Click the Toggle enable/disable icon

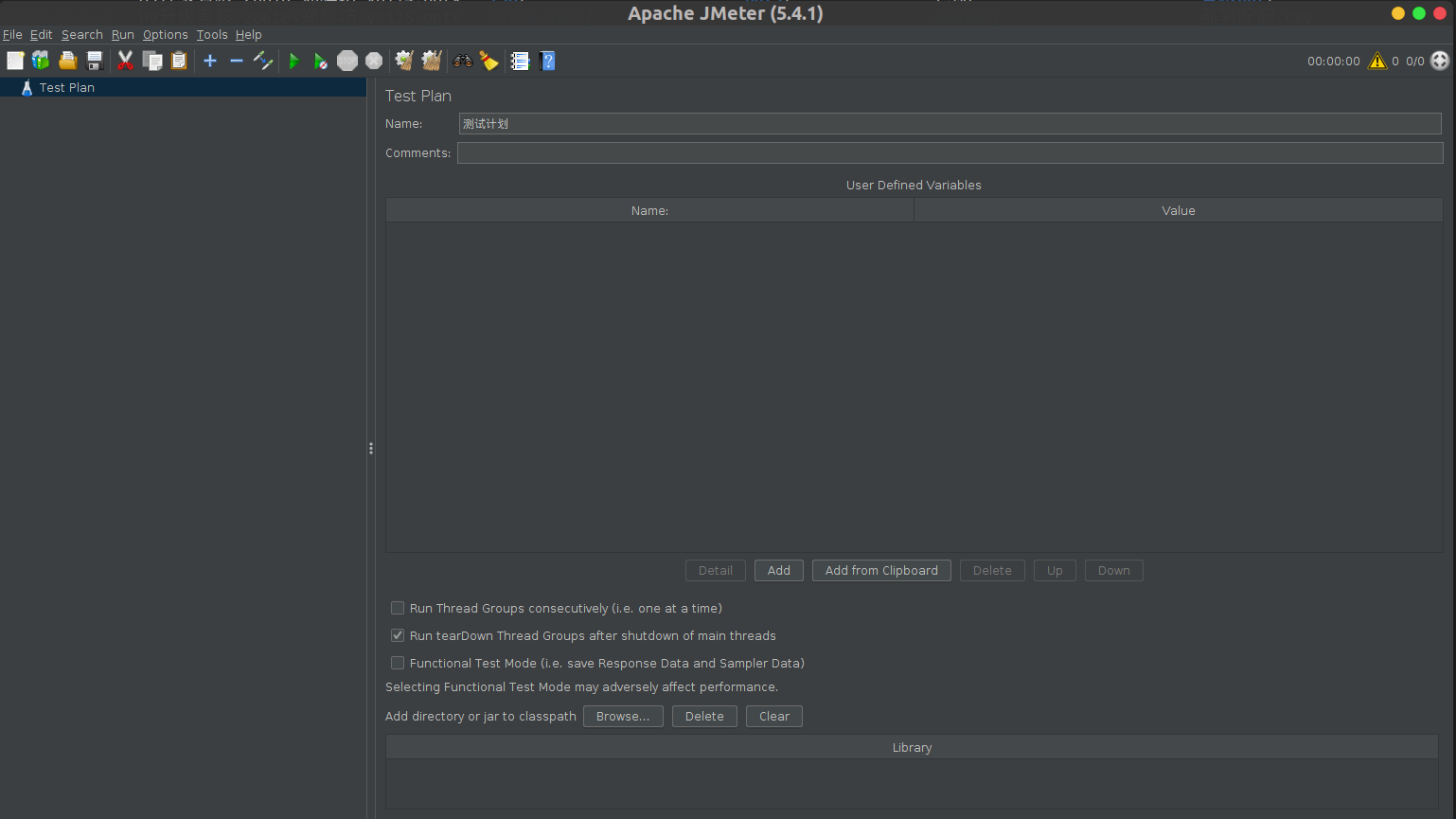point(263,61)
